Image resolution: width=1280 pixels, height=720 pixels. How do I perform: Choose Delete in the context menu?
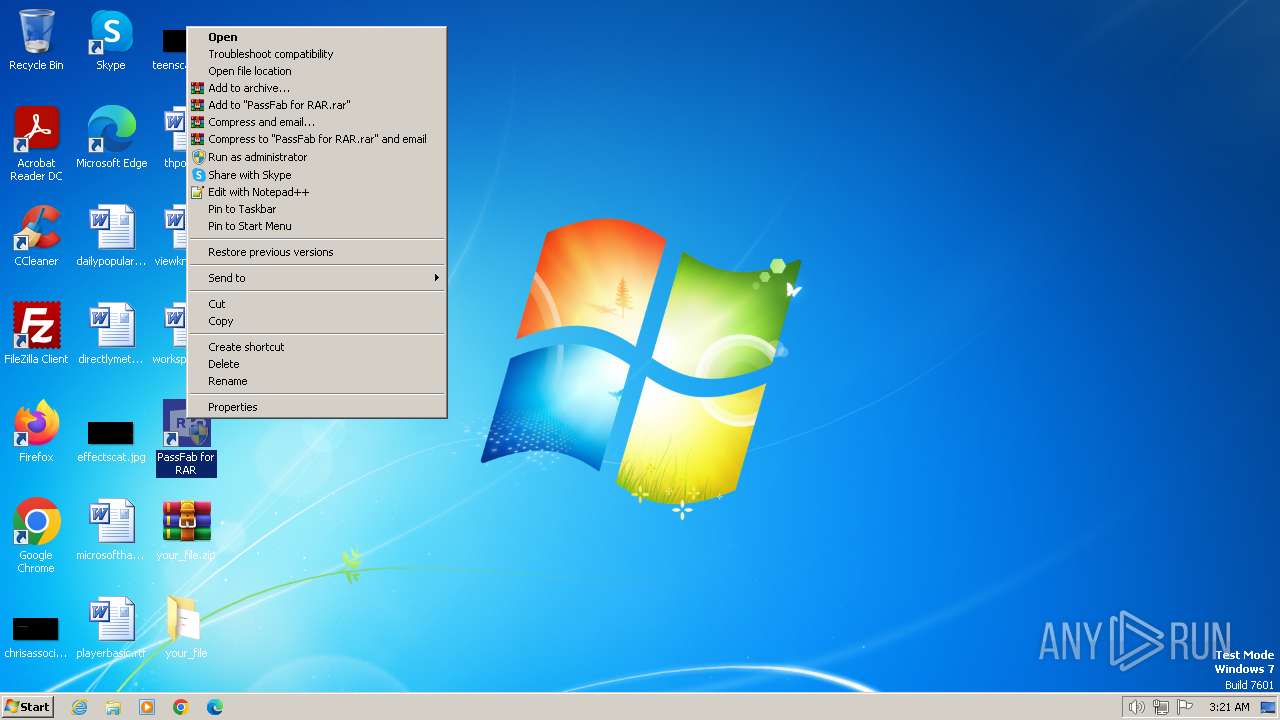pos(316,364)
